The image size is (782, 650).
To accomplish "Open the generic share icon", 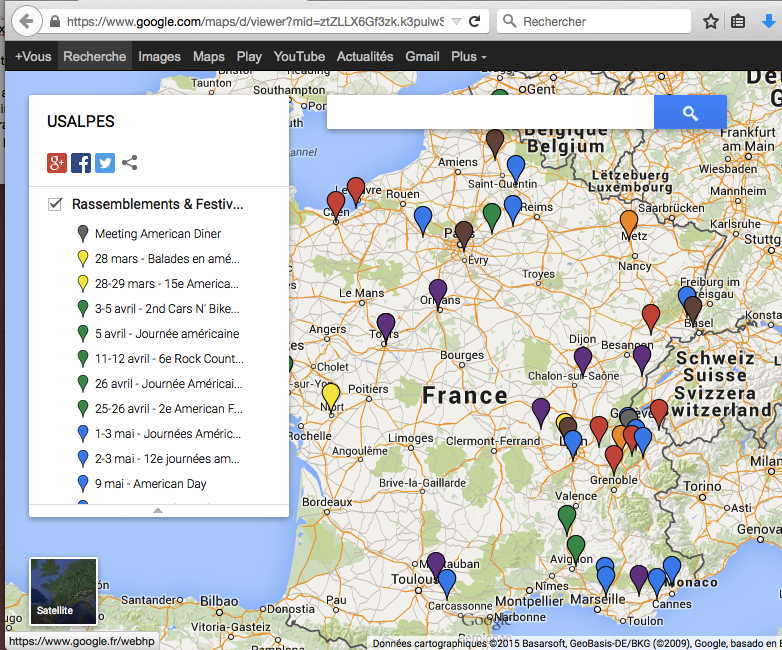I will [129, 163].
